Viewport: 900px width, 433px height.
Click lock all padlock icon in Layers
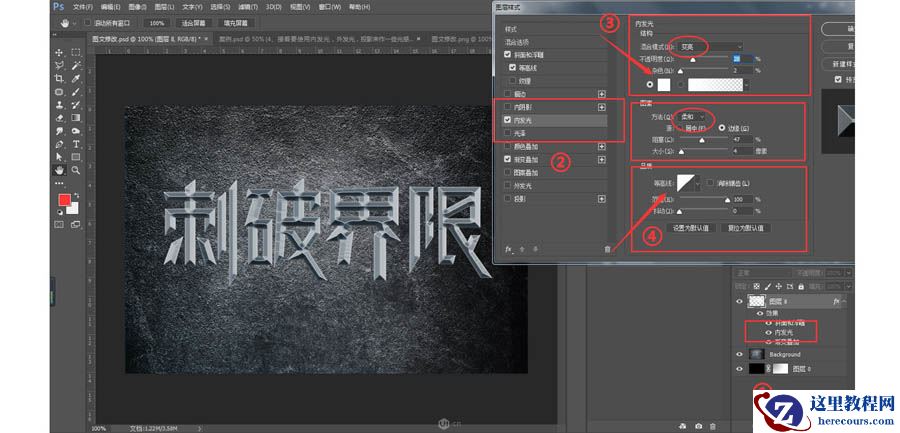click(x=801, y=286)
